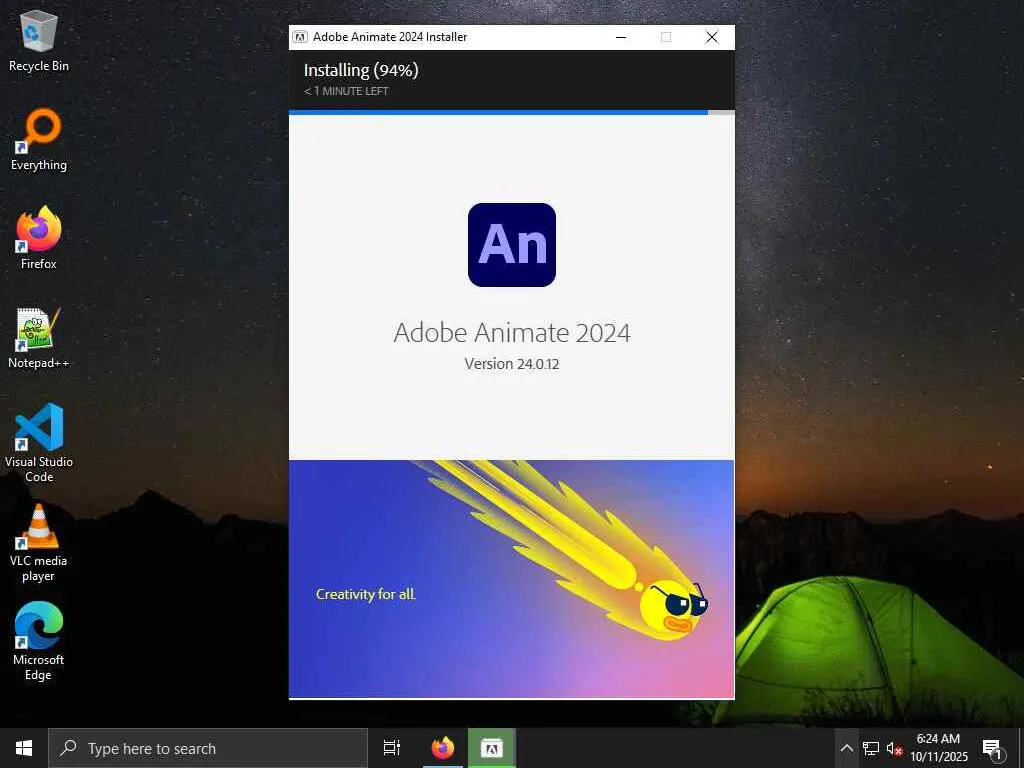Click the '< 1 MINUTE LEFT' text
This screenshot has height=768, width=1024.
[346, 91]
